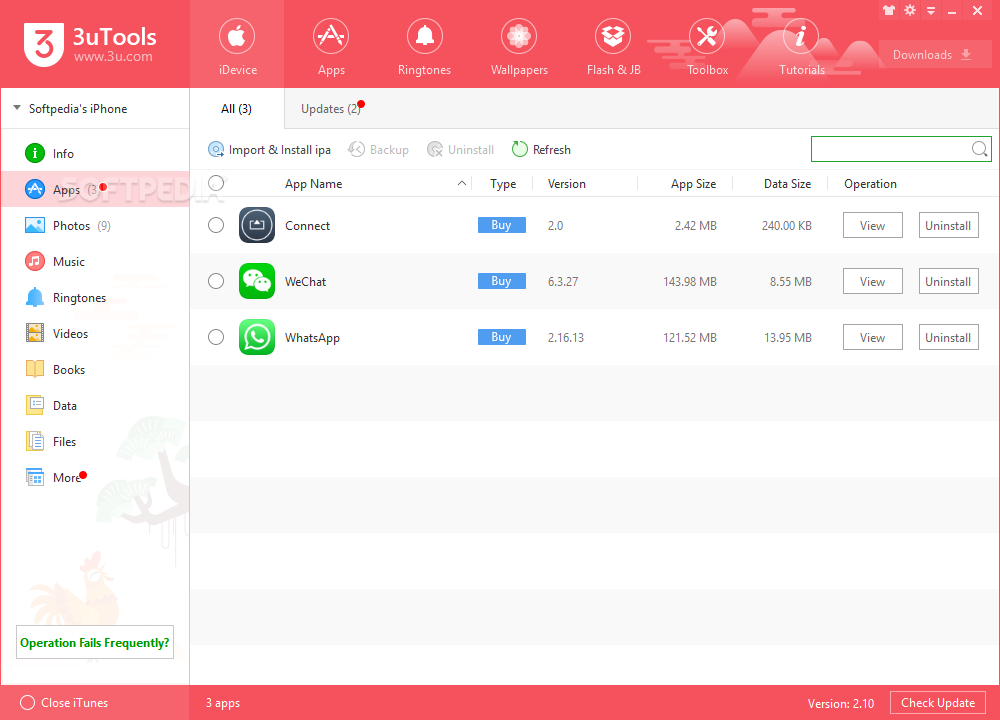This screenshot has height=720, width=1000.
Task: Open Music in the sidebar
Action: point(95,261)
